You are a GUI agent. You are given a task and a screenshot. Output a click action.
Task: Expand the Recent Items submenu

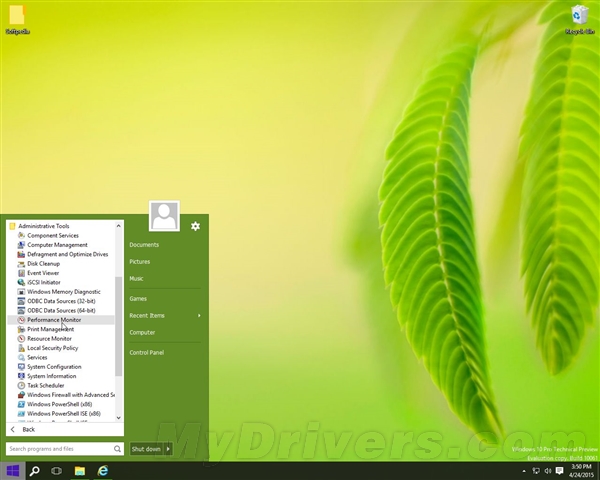click(199, 315)
